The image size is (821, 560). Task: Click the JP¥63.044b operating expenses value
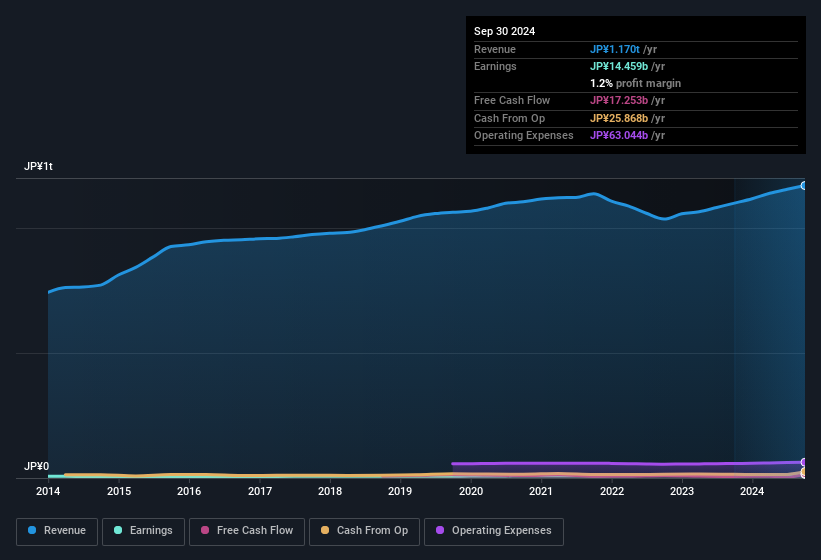619,136
